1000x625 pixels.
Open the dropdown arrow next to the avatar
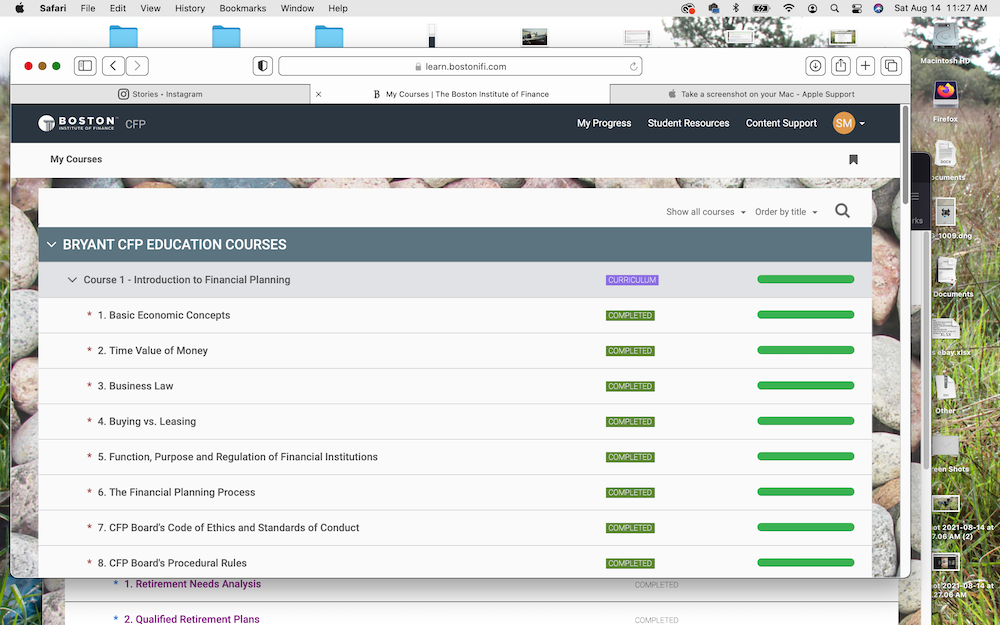[862, 124]
